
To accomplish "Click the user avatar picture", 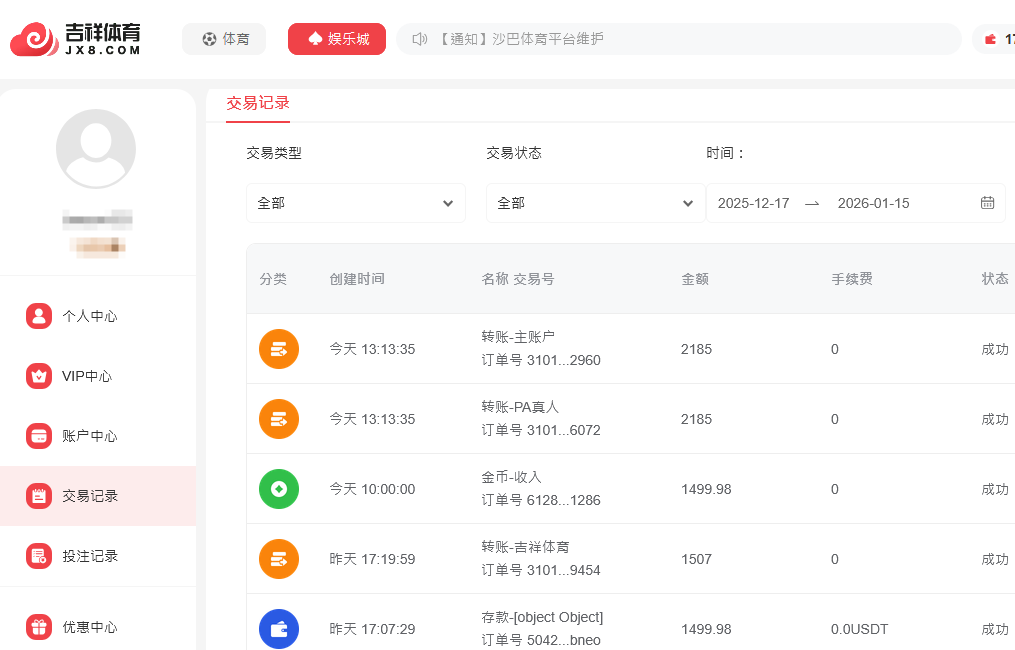I will 96,149.
